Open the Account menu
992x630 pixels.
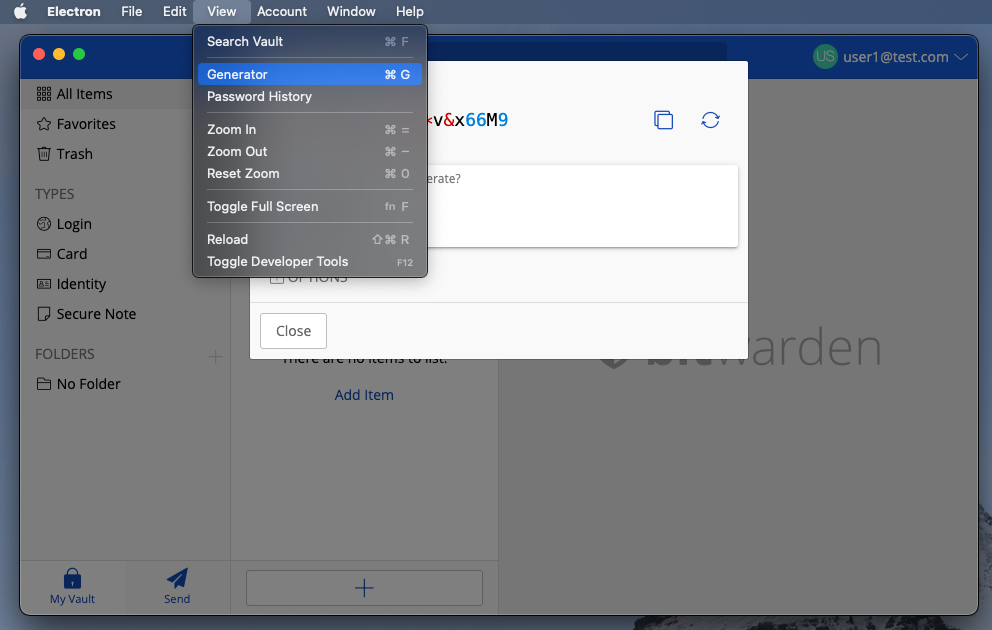[x=282, y=11]
